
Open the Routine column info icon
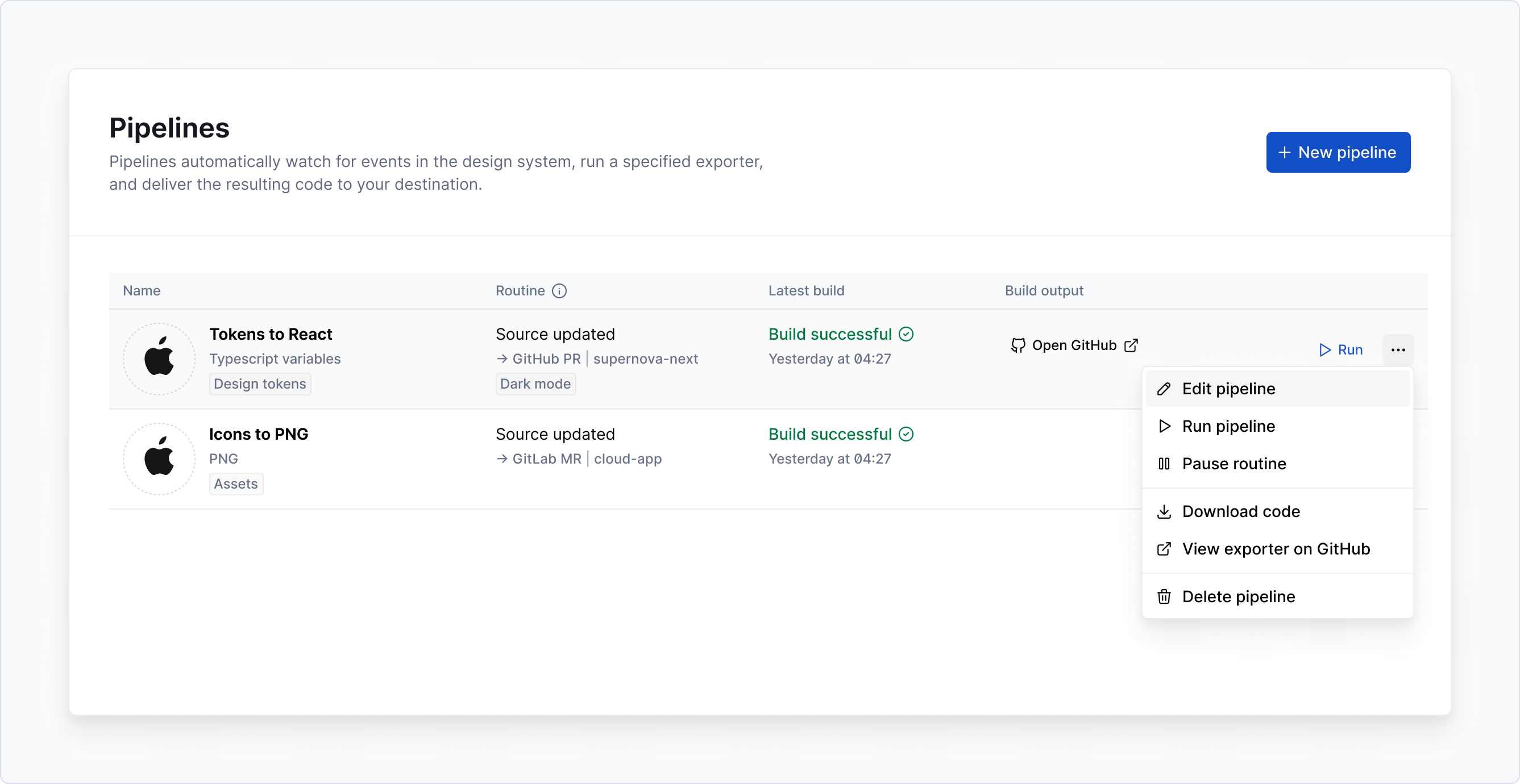[x=559, y=290]
